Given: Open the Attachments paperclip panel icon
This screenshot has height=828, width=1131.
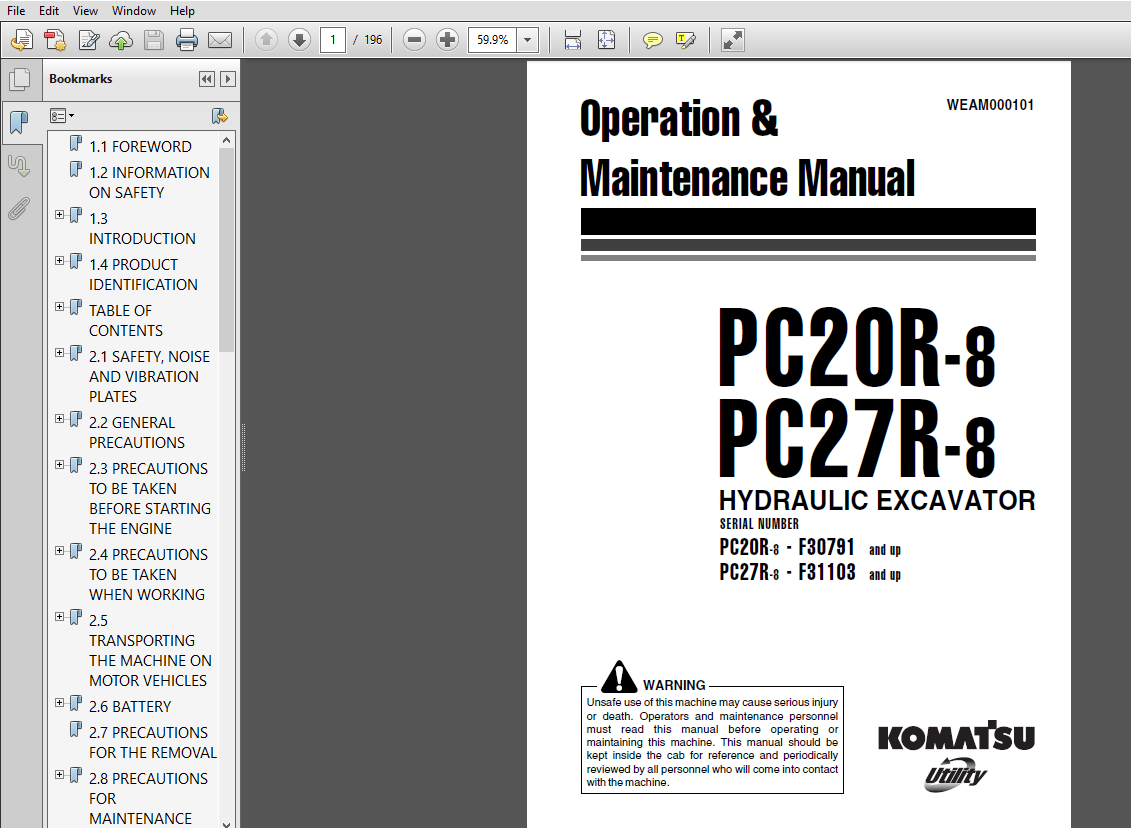Looking at the screenshot, I should 19,209.
